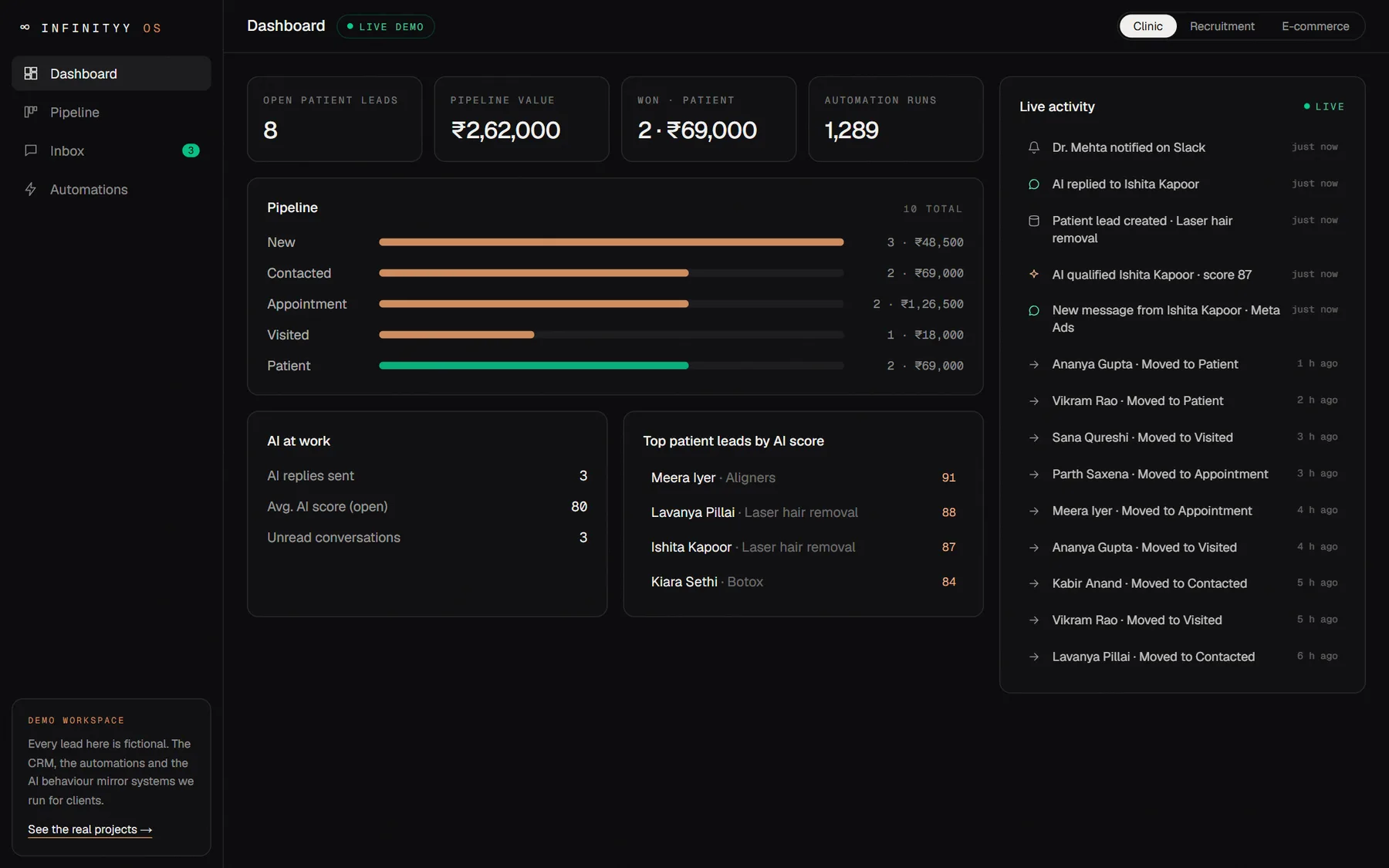Click the New stage progress bar
Viewport: 1389px width, 868px height.
tap(611, 242)
